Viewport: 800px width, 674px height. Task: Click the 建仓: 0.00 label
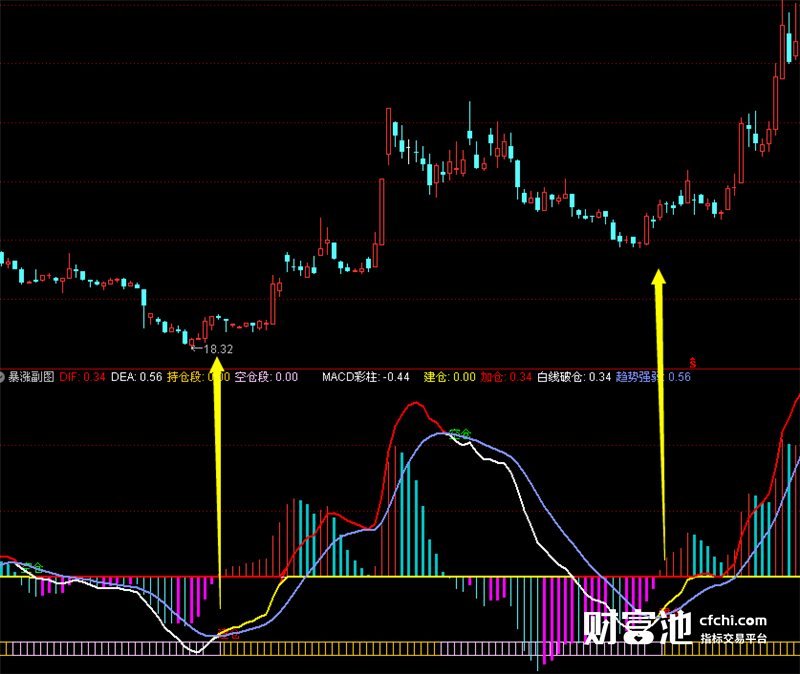(449, 377)
